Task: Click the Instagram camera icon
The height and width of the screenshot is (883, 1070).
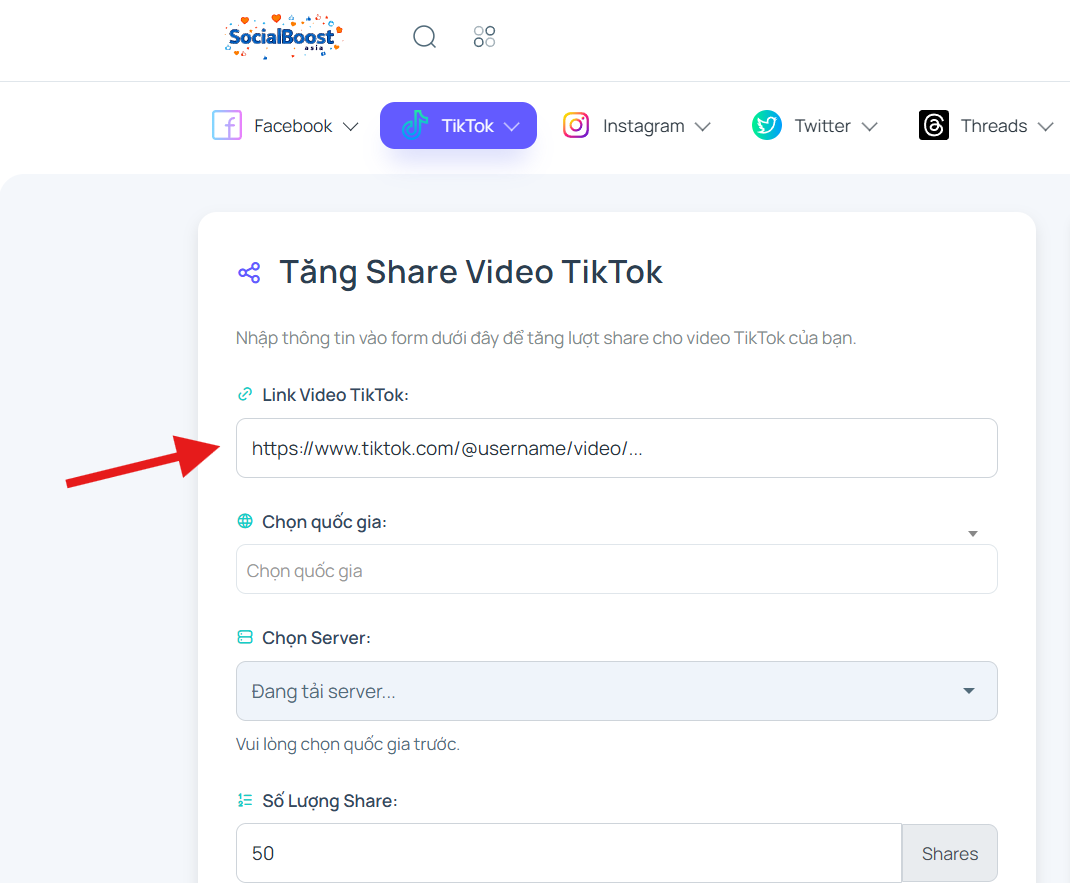Action: pos(576,126)
